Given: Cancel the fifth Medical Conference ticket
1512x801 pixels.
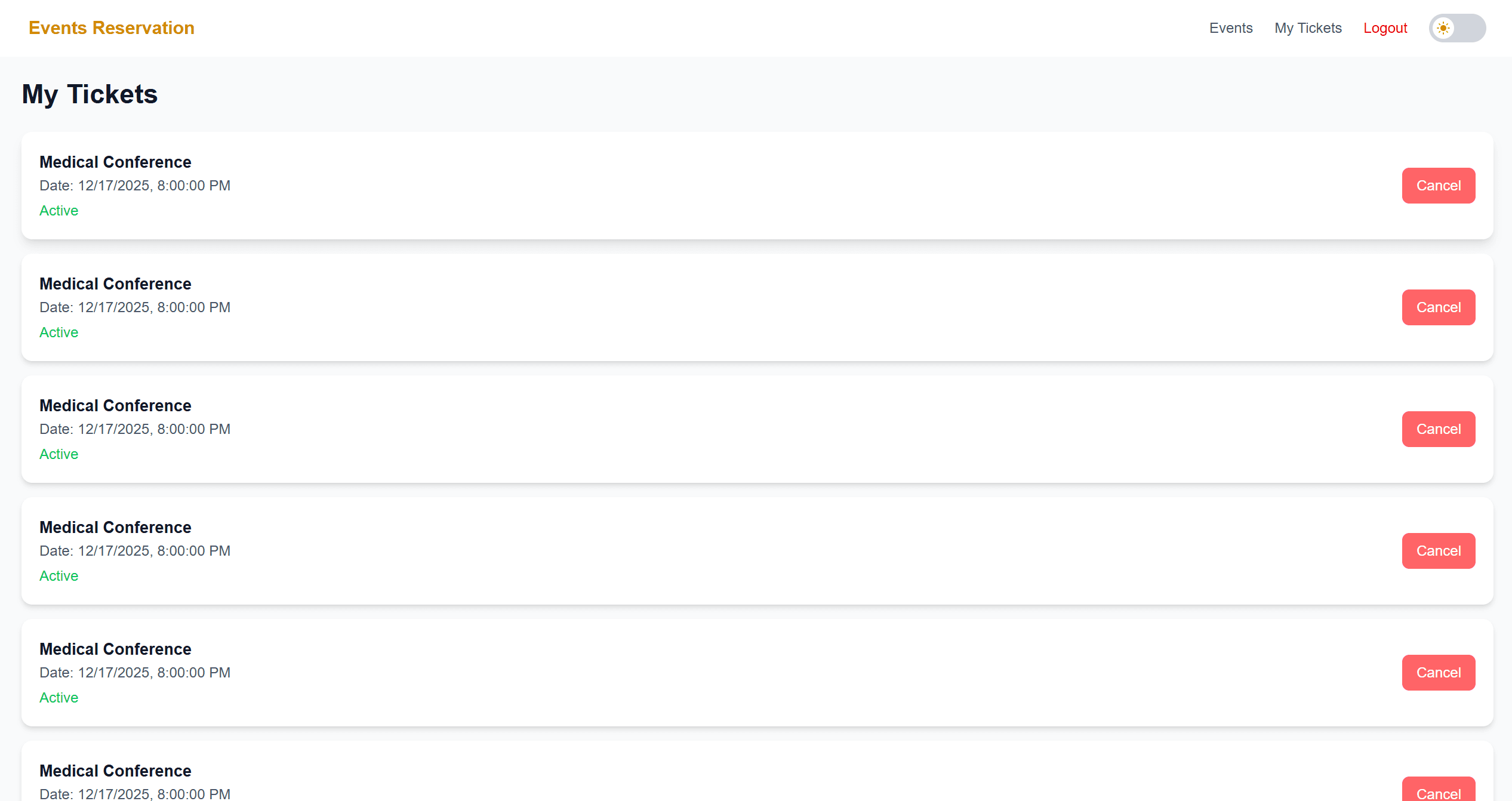Looking at the screenshot, I should (x=1439, y=673).
